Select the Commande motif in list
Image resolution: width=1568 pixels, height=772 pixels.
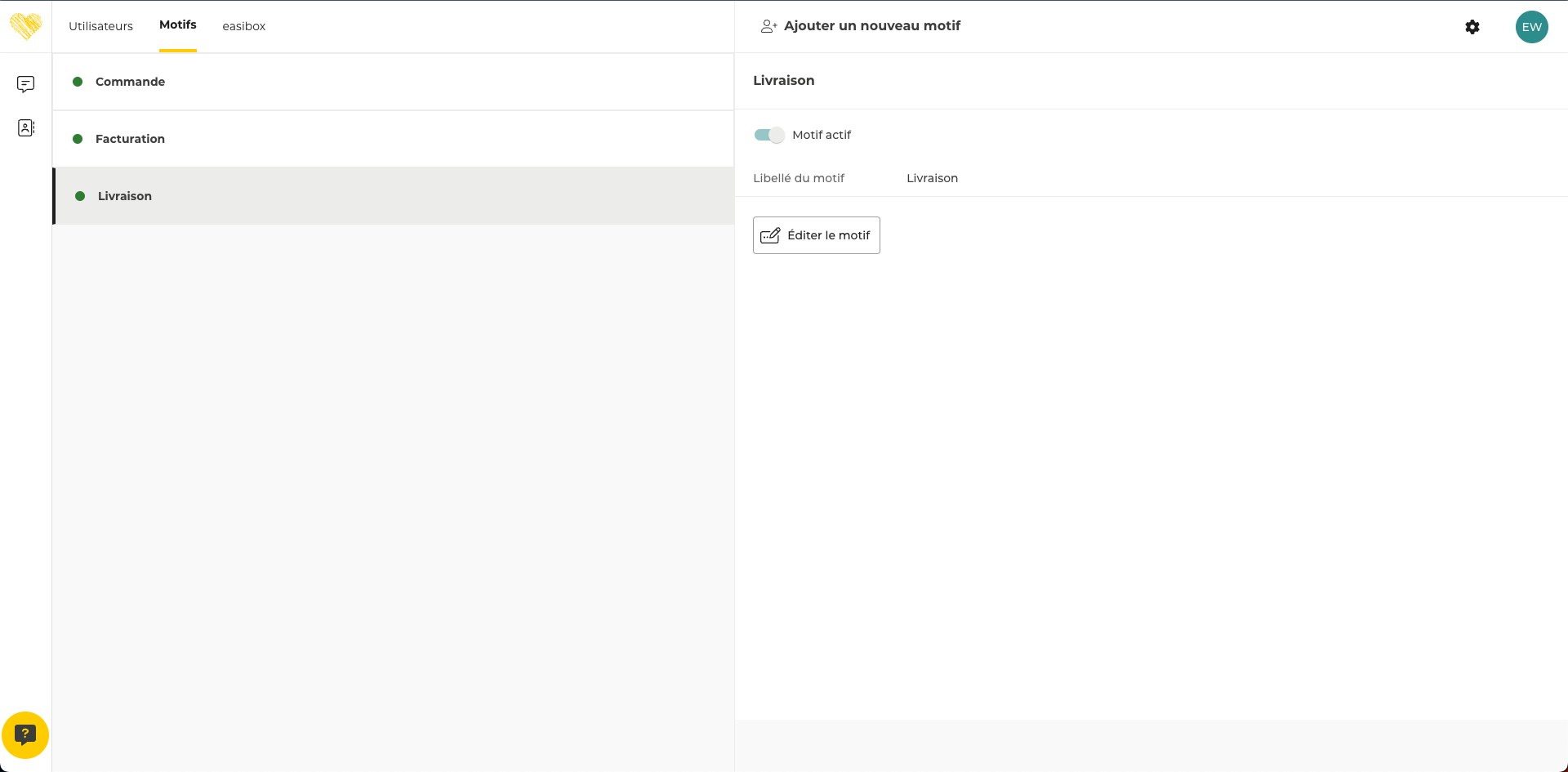130,82
